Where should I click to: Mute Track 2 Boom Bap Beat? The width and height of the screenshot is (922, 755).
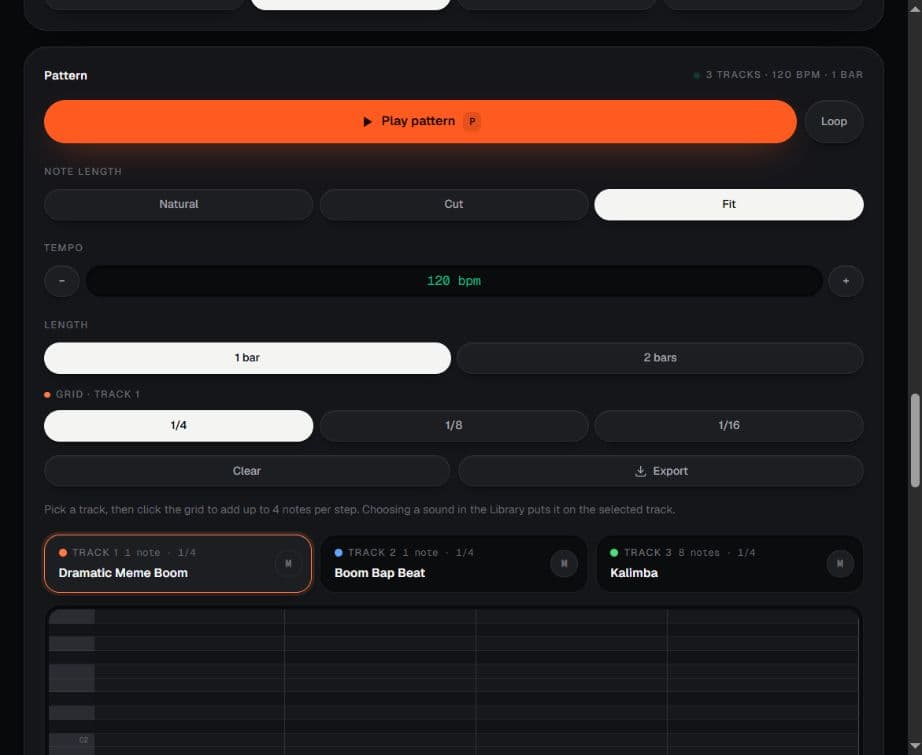(x=564, y=563)
